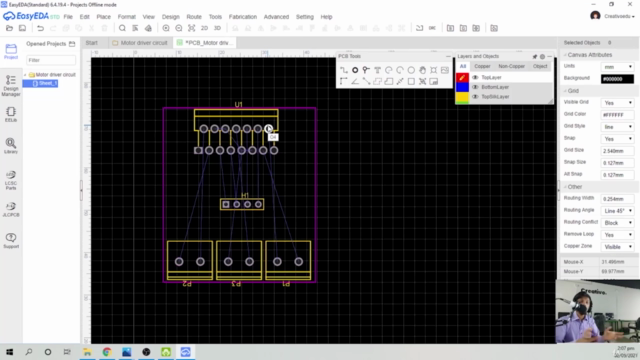
Task: Select the Copper Area tool in PCB Tools
Action: (378, 81)
